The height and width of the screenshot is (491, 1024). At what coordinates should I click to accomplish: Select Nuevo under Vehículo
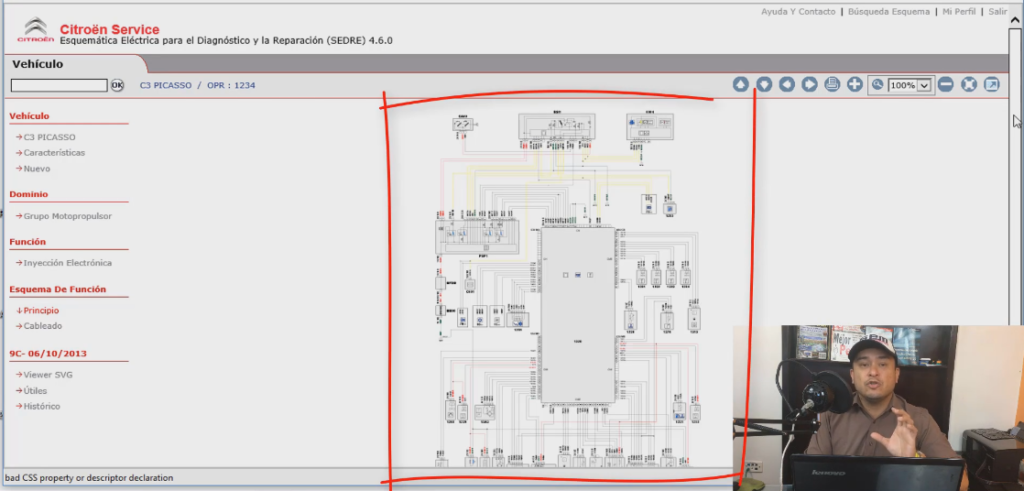point(37,168)
